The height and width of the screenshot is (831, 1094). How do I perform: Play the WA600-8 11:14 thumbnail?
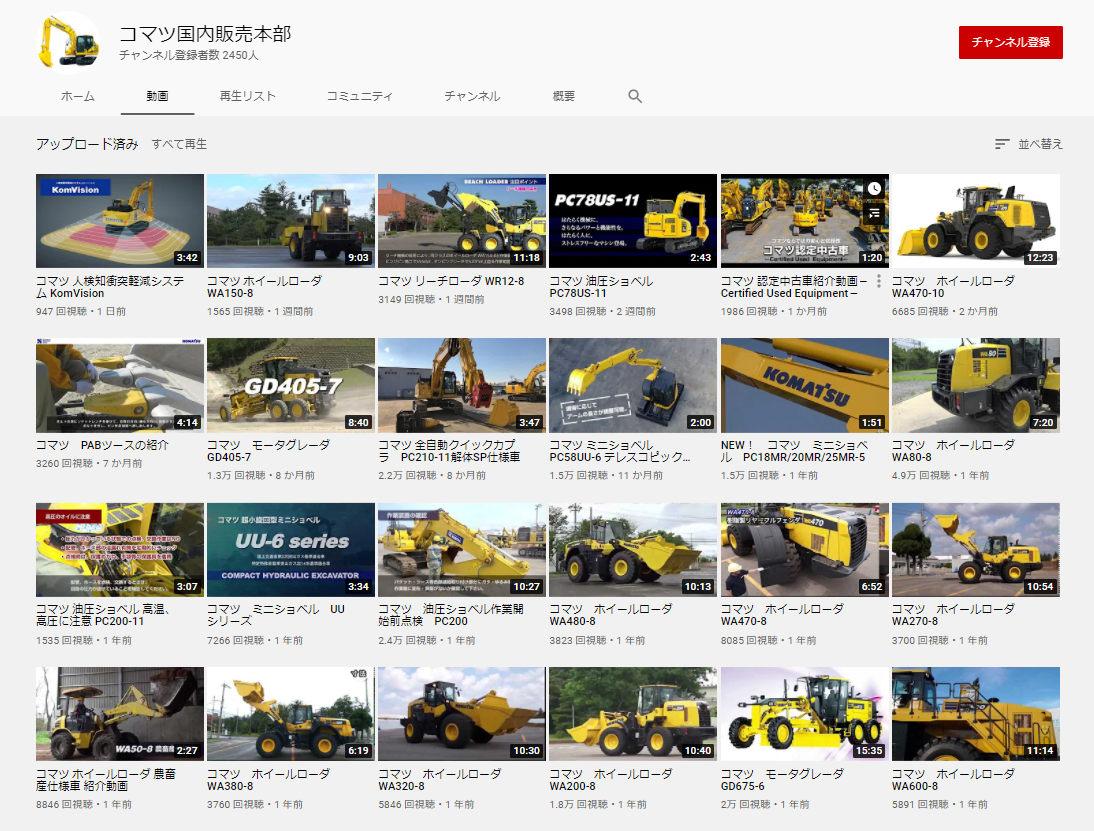pos(975,714)
